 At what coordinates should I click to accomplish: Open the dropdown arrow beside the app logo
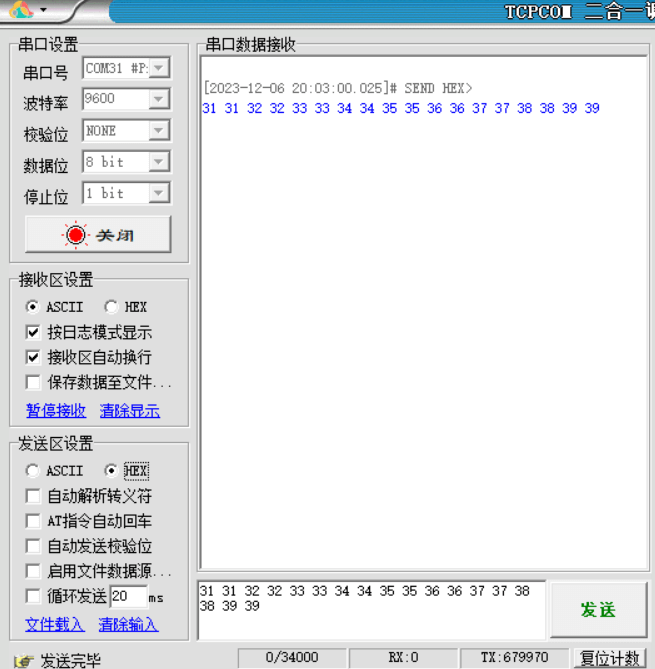click(44, 9)
